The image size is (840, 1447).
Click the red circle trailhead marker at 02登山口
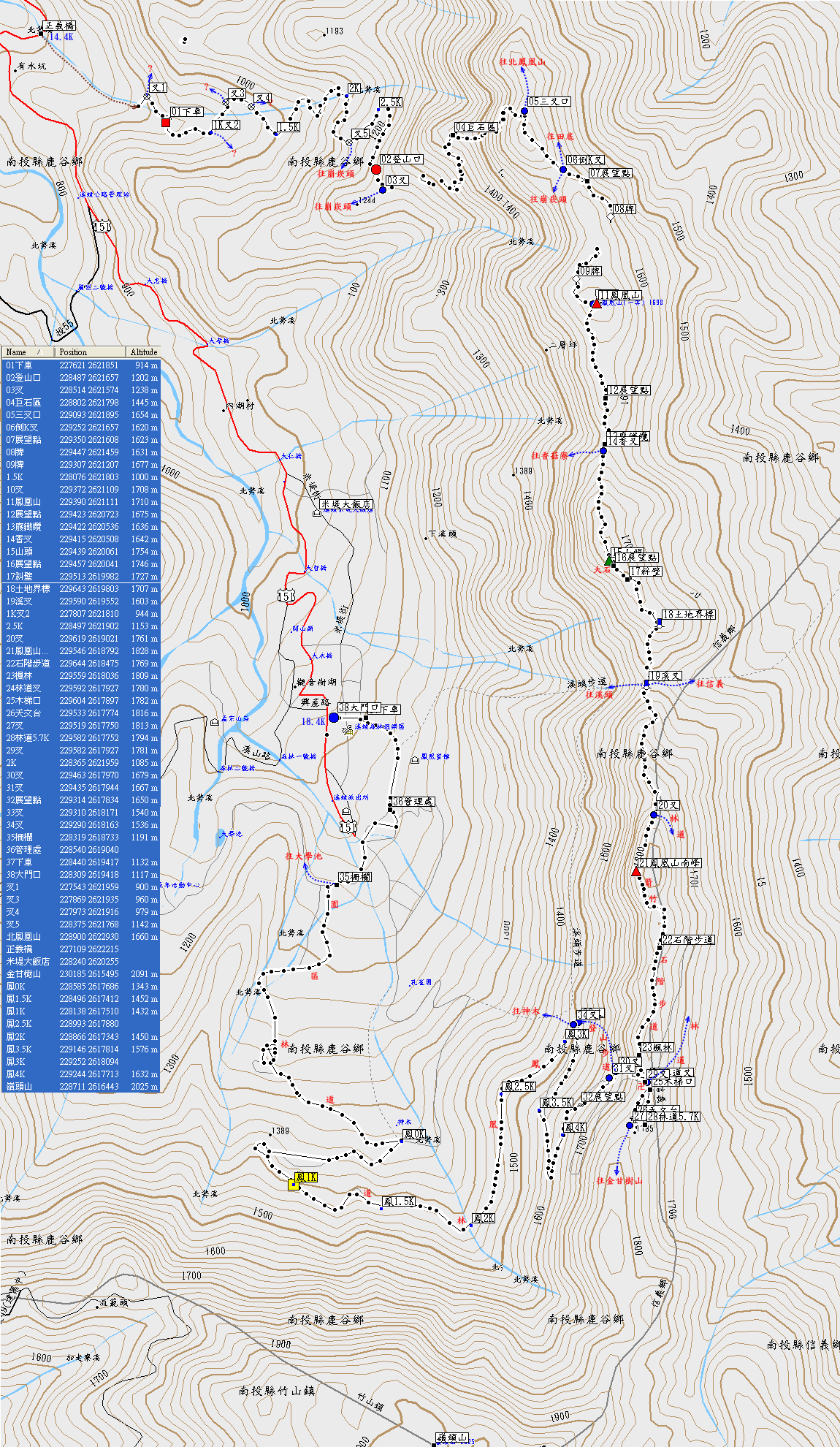click(376, 170)
